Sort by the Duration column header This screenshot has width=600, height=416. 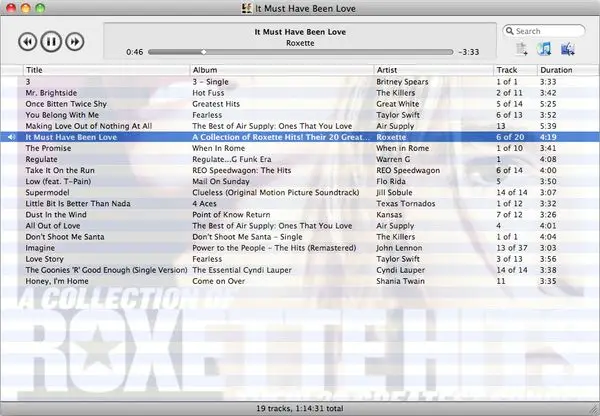(568, 70)
